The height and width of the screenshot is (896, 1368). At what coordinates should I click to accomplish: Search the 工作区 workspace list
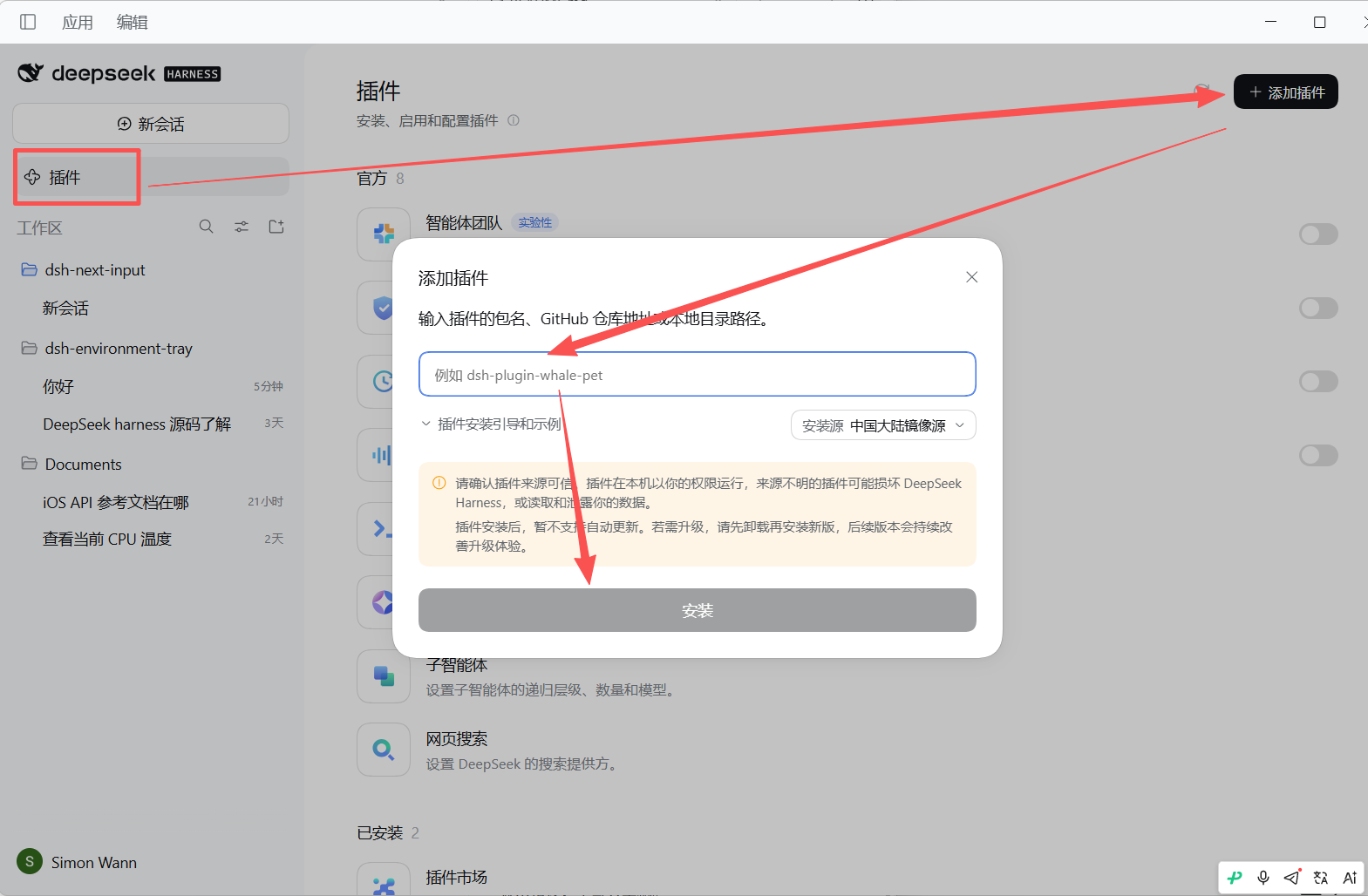pyautogui.click(x=206, y=227)
